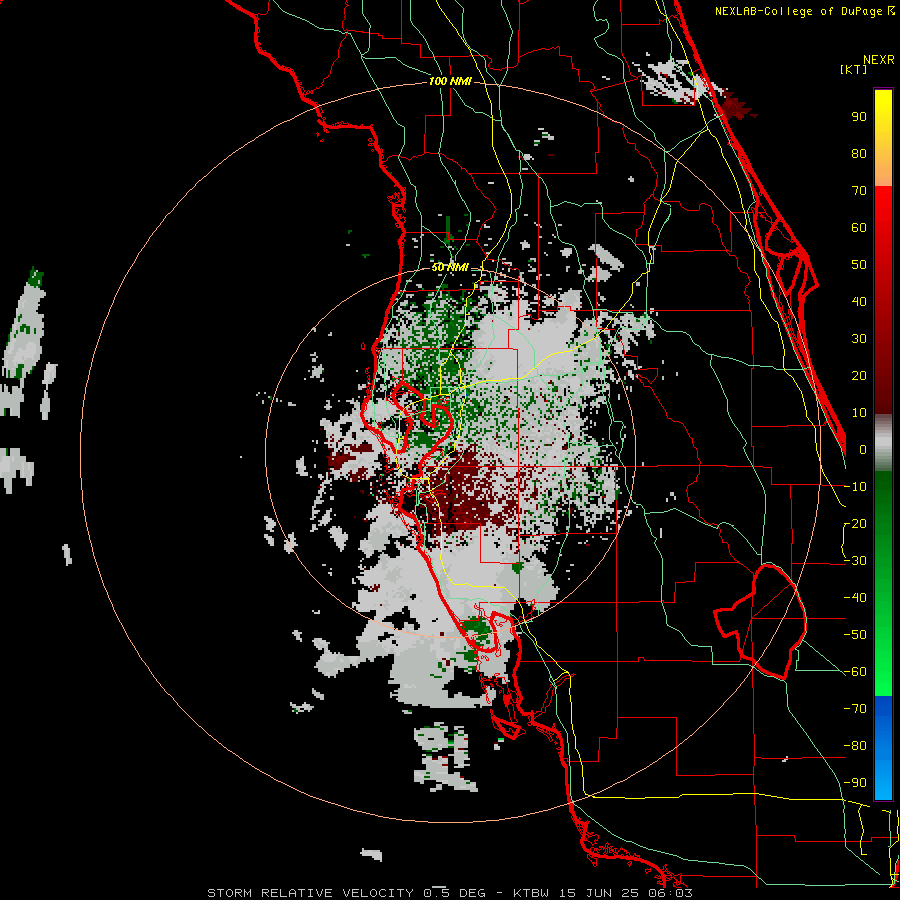The width and height of the screenshot is (900, 900).
Task: Click the 50 NMI range ring label
Action: pyautogui.click(x=450, y=267)
